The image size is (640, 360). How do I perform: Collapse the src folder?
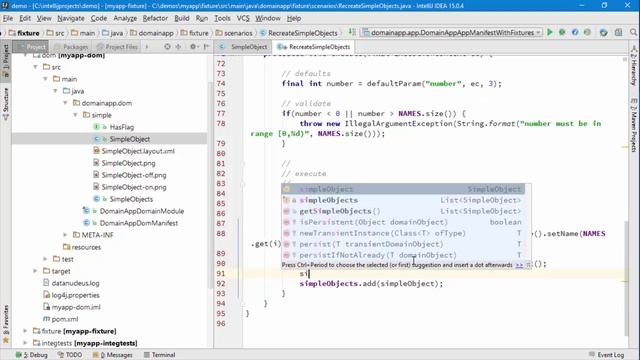[36, 67]
